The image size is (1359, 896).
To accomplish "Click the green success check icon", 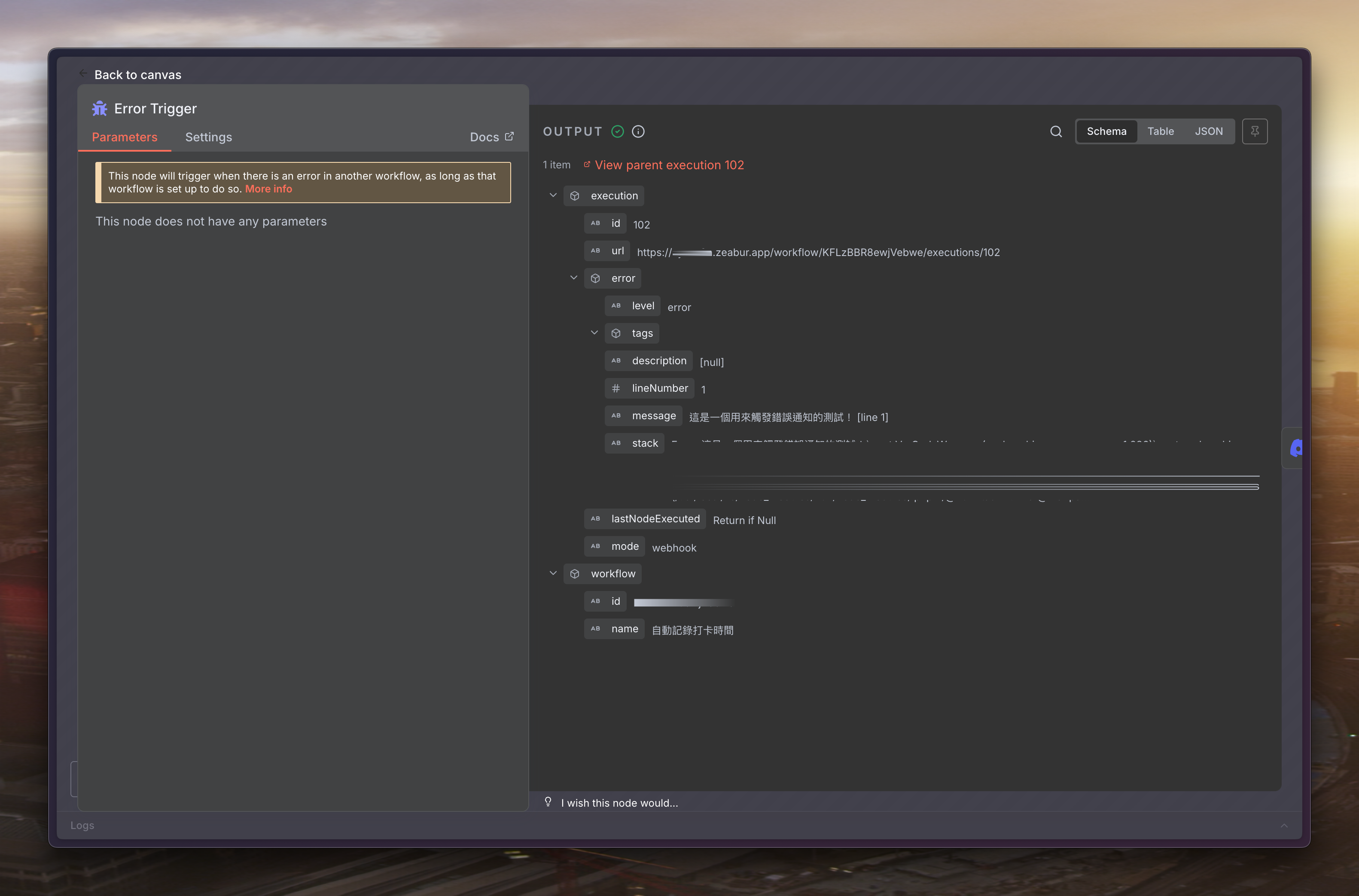I will click(x=618, y=131).
